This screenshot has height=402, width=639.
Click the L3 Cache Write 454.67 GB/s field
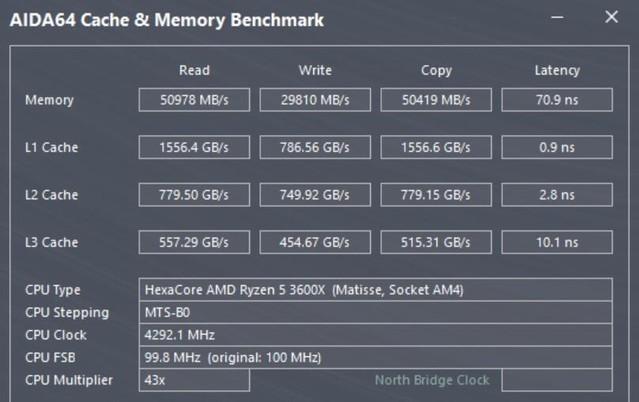[315, 242]
